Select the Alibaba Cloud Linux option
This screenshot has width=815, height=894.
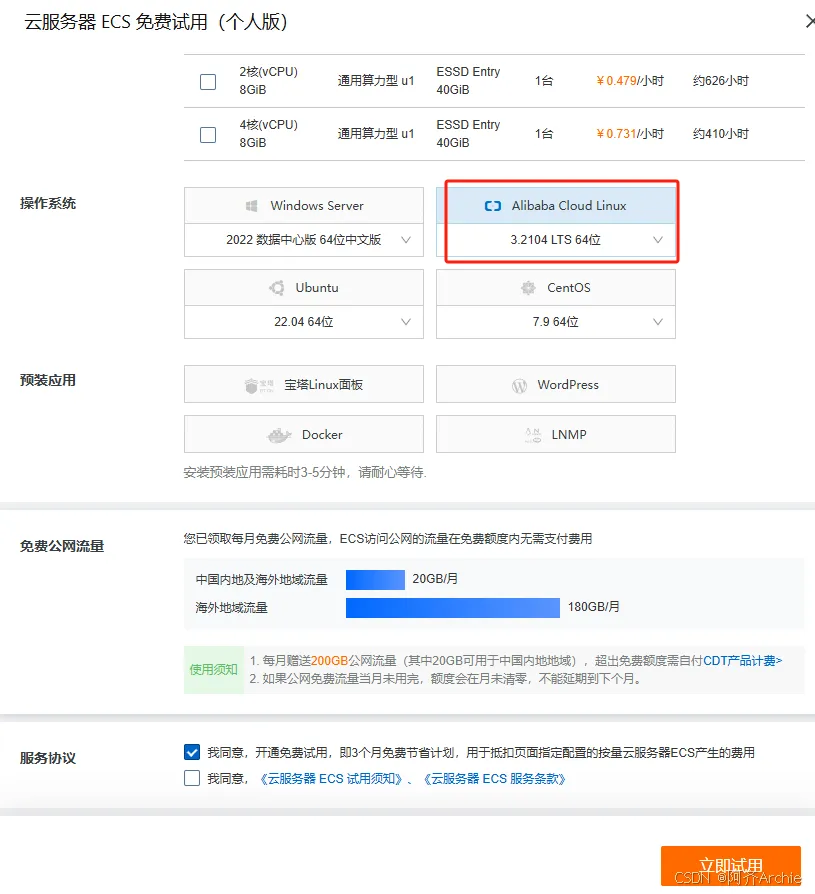click(556, 205)
